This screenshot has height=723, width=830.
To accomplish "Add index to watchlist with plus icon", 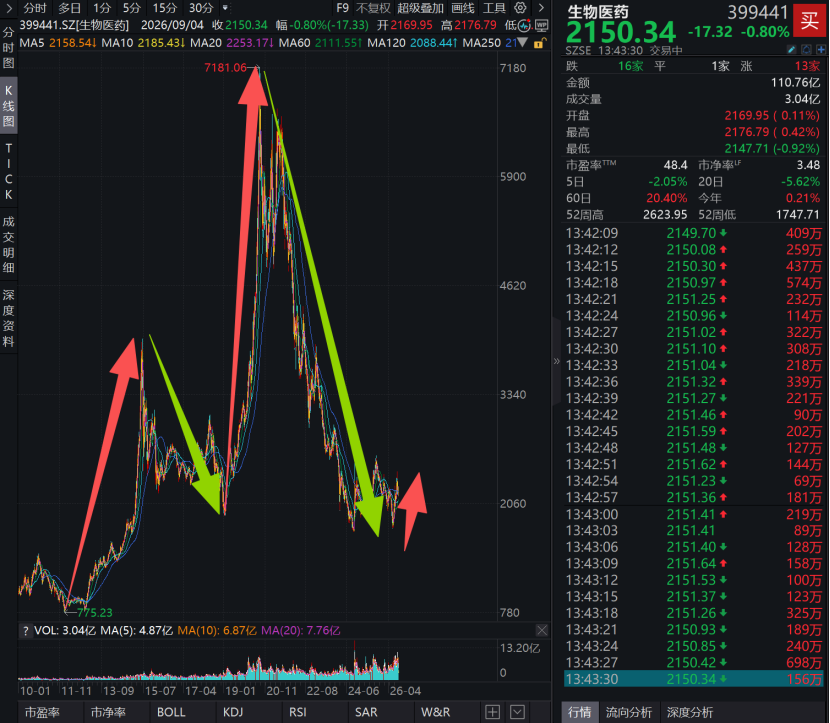I will point(821,50).
